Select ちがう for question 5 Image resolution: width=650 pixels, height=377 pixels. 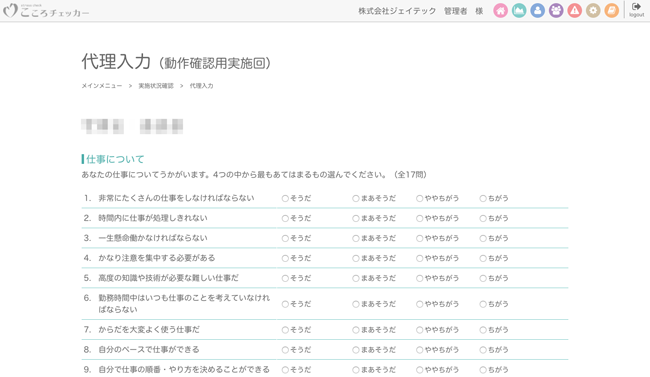pyautogui.click(x=483, y=278)
